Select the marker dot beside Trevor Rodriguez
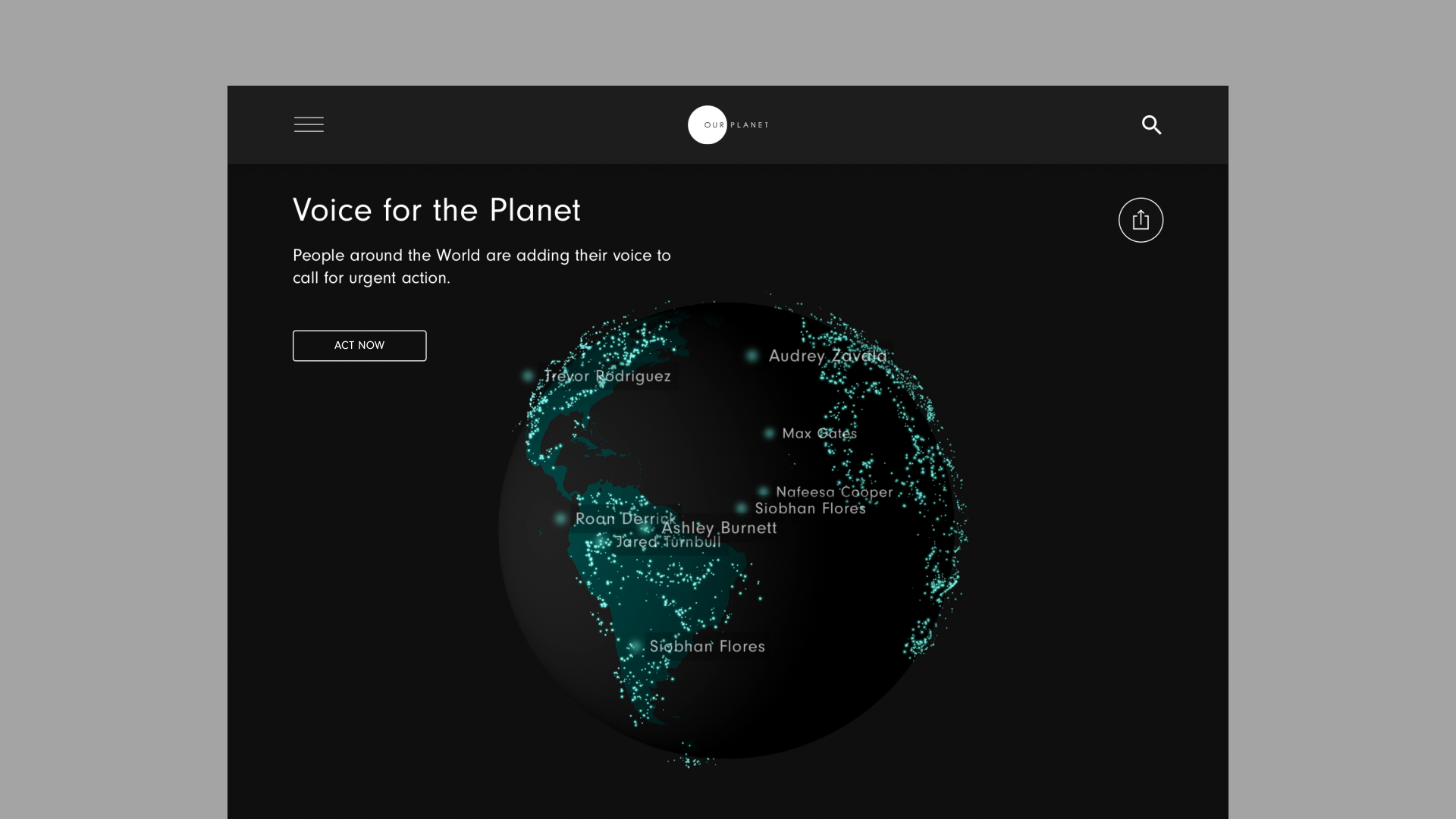This screenshot has width=1456, height=819. pos(527,375)
